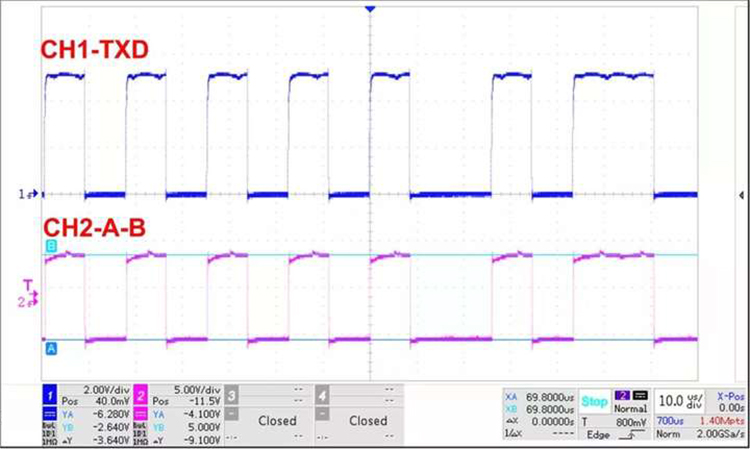Open the grayed channel 3 badge
The height and width of the screenshot is (449, 750).
click(x=232, y=396)
